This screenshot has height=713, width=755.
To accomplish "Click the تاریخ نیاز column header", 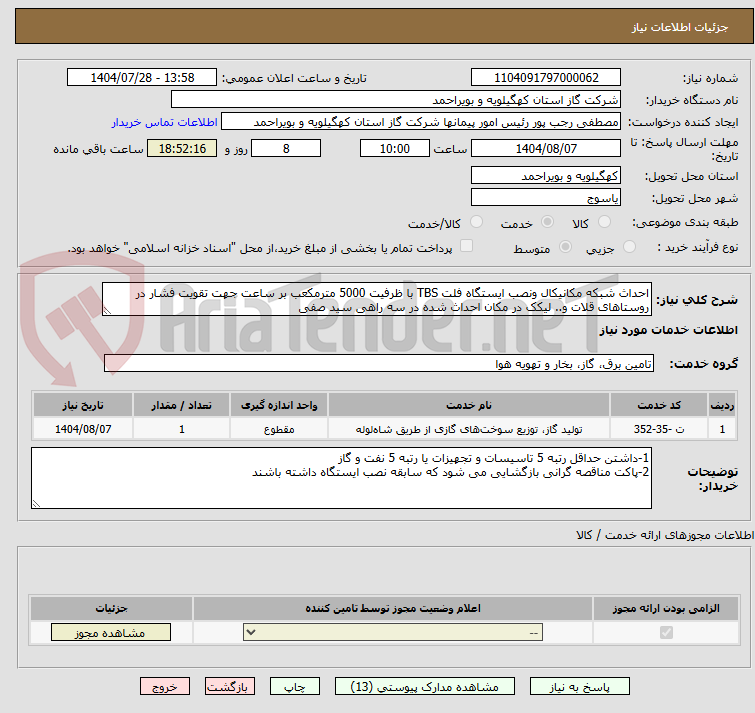I will [83, 405].
